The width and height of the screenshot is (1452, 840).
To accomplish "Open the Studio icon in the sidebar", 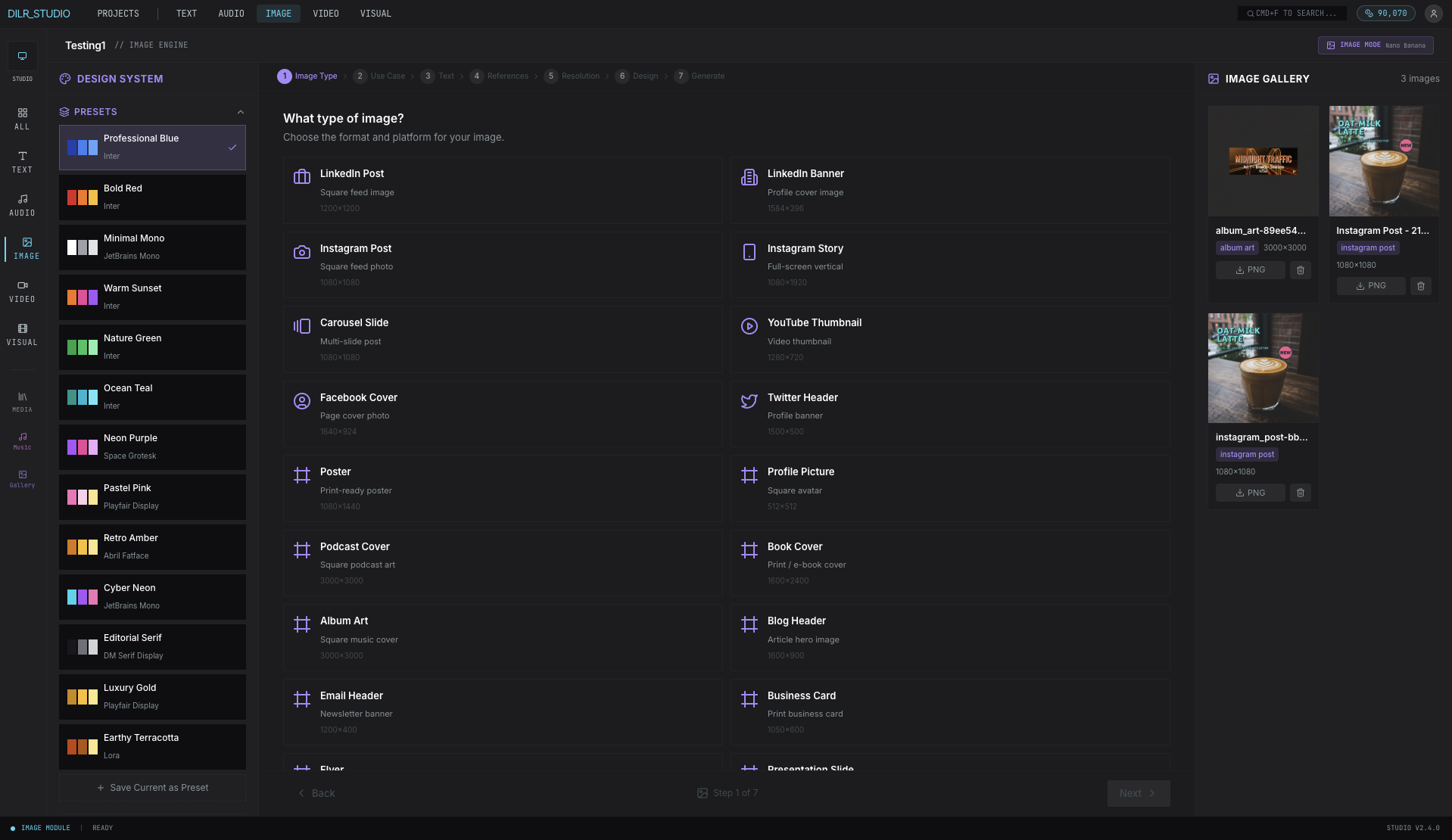I will [x=22, y=56].
